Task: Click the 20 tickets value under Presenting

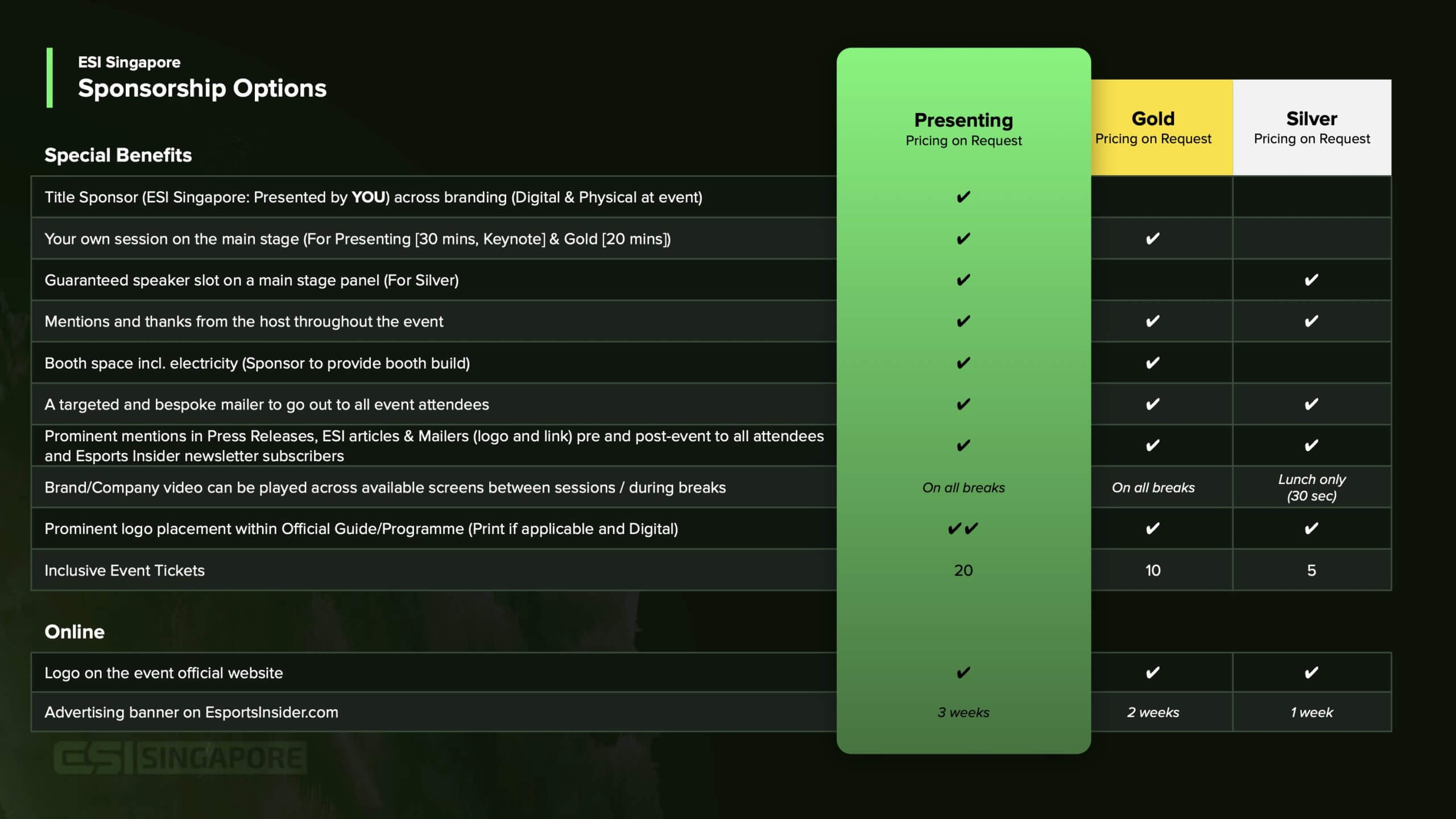Action: pos(963,570)
